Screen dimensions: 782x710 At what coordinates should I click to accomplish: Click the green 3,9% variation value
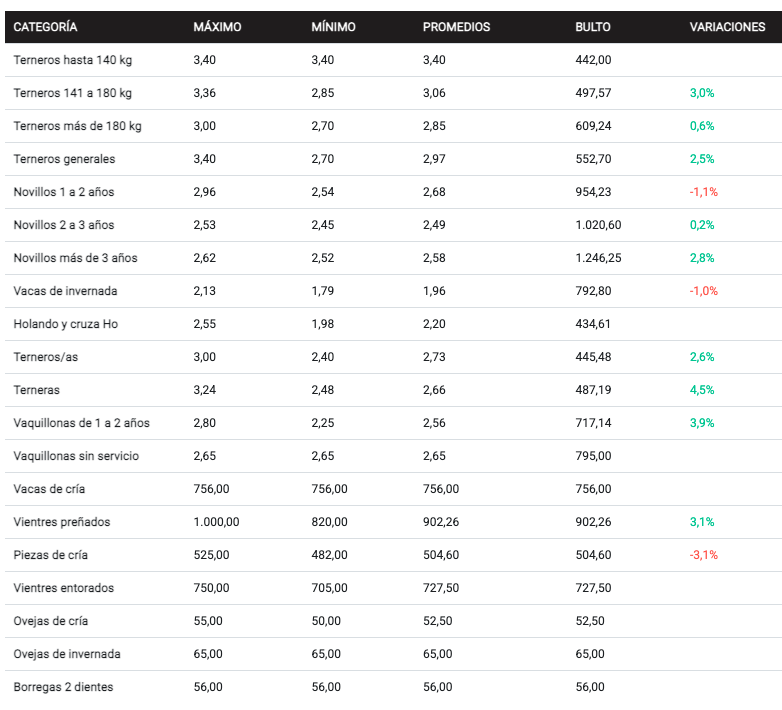pyautogui.click(x=702, y=423)
